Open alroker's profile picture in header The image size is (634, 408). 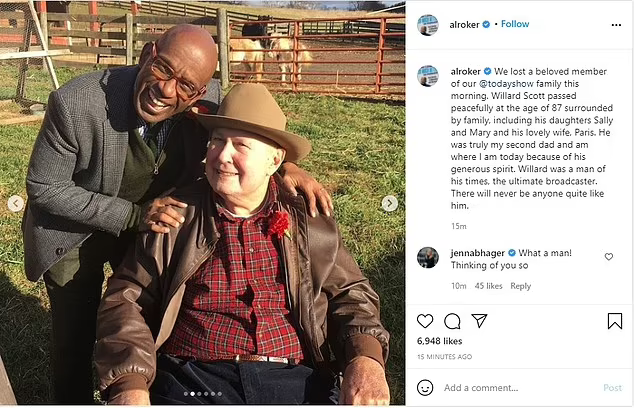tap(427, 23)
